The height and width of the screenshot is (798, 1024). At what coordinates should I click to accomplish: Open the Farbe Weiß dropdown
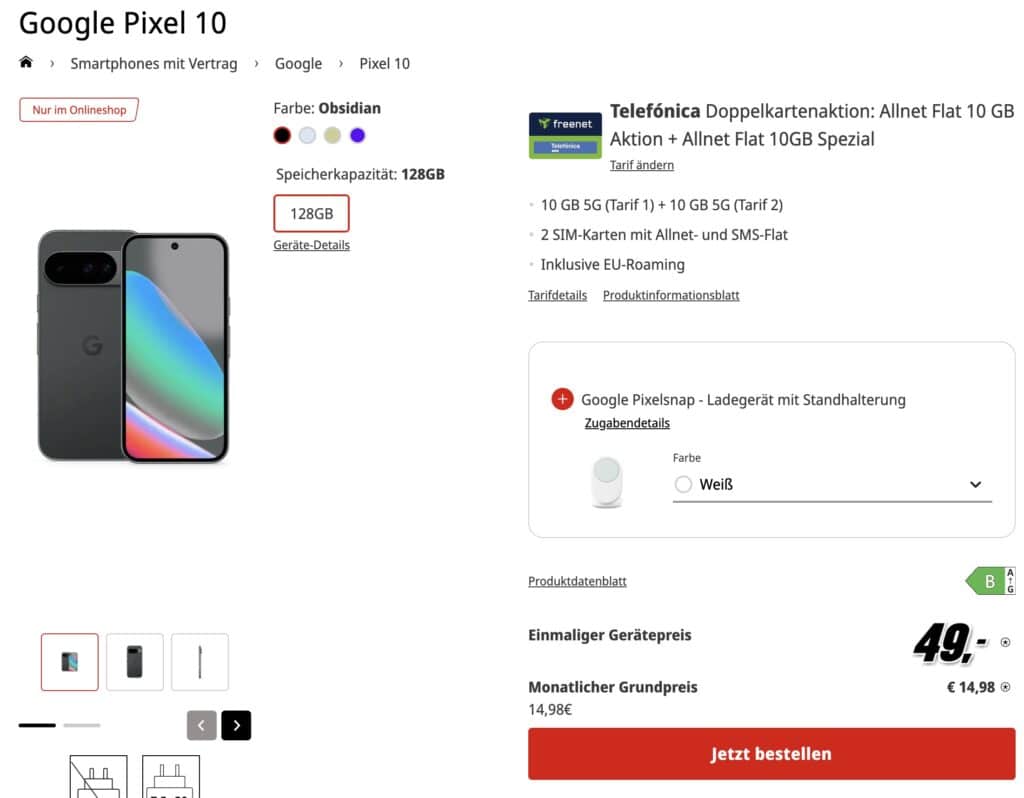pyautogui.click(x=832, y=485)
